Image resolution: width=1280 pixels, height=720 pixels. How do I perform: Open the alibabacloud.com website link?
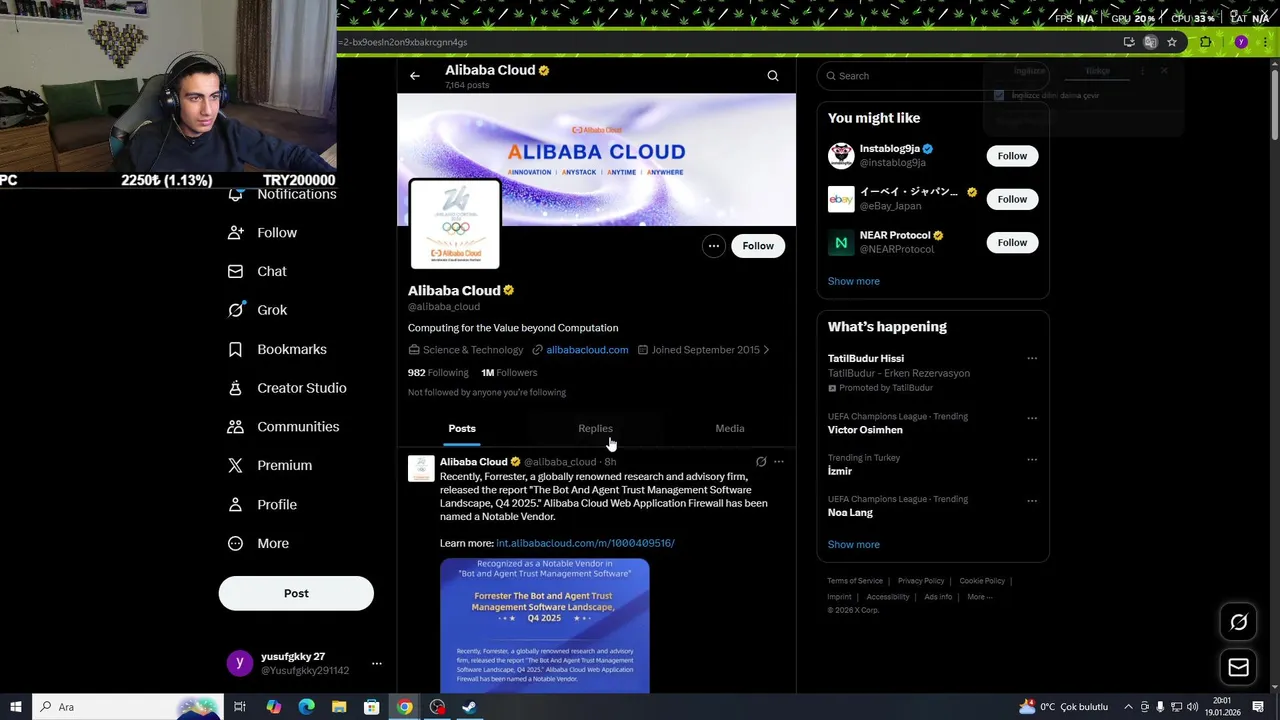pos(587,350)
